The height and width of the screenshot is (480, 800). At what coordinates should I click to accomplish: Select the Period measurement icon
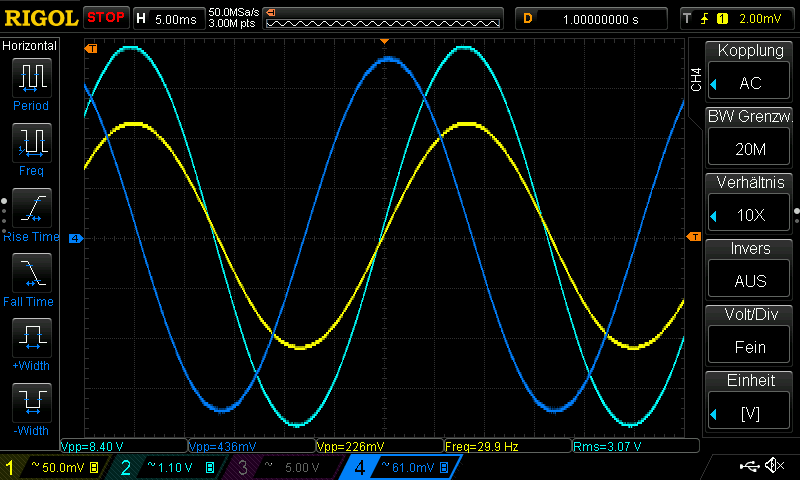point(32,78)
